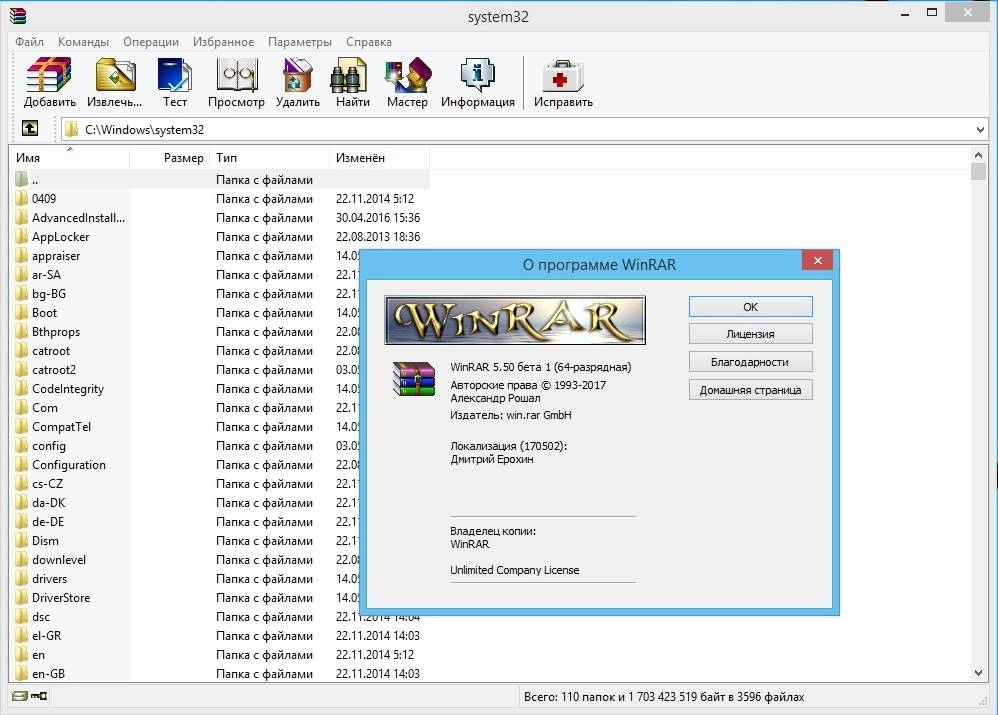Sort by the Имя column header
Viewport: 998px width, 715px height.
pyautogui.click(x=70, y=158)
